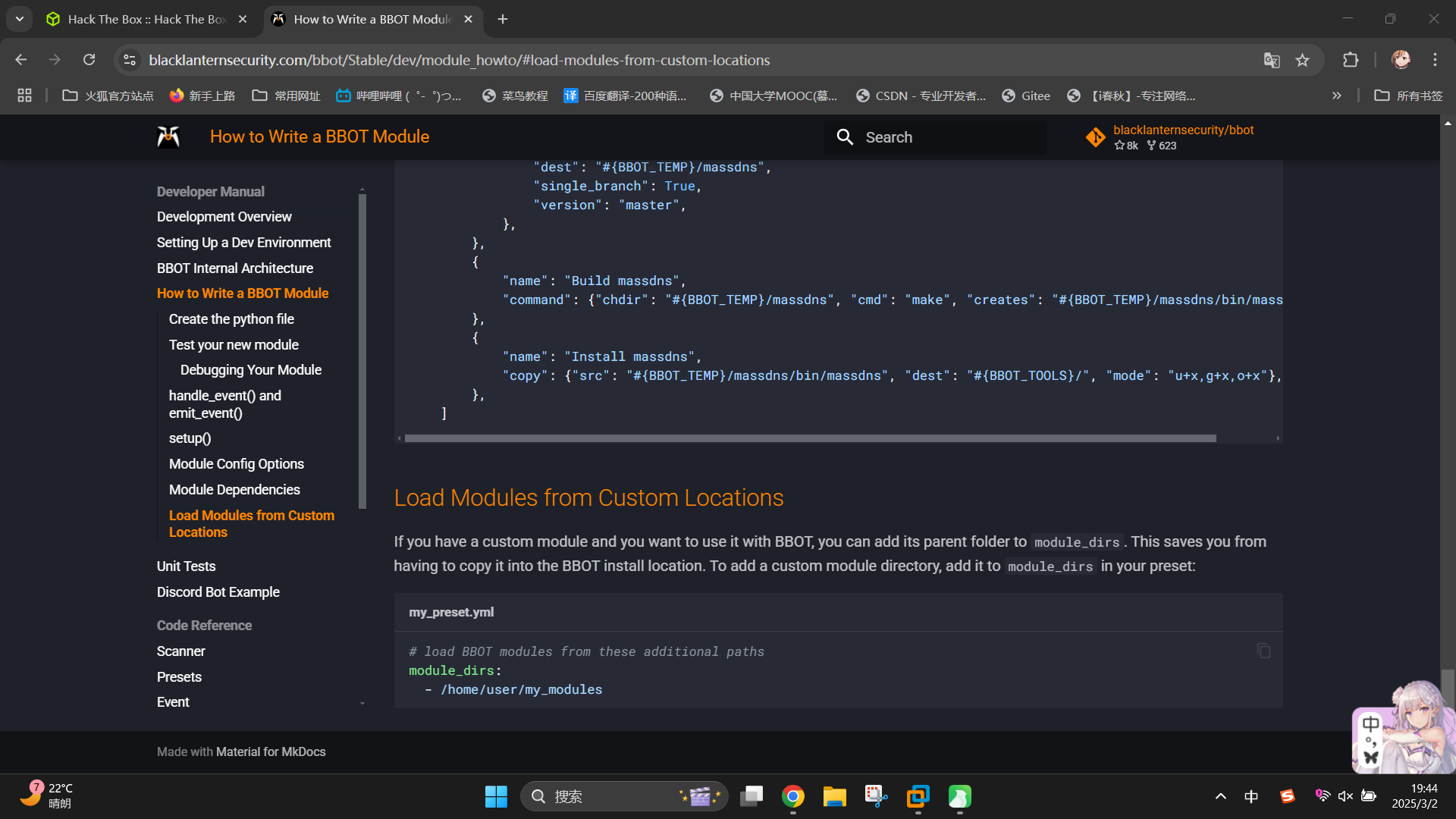
Task: Click the browser forward arrow
Action: (55, 60)
